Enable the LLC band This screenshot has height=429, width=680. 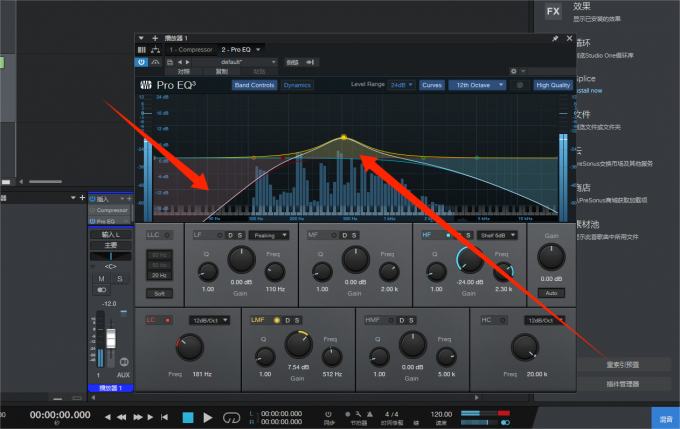tap(167, 235)
